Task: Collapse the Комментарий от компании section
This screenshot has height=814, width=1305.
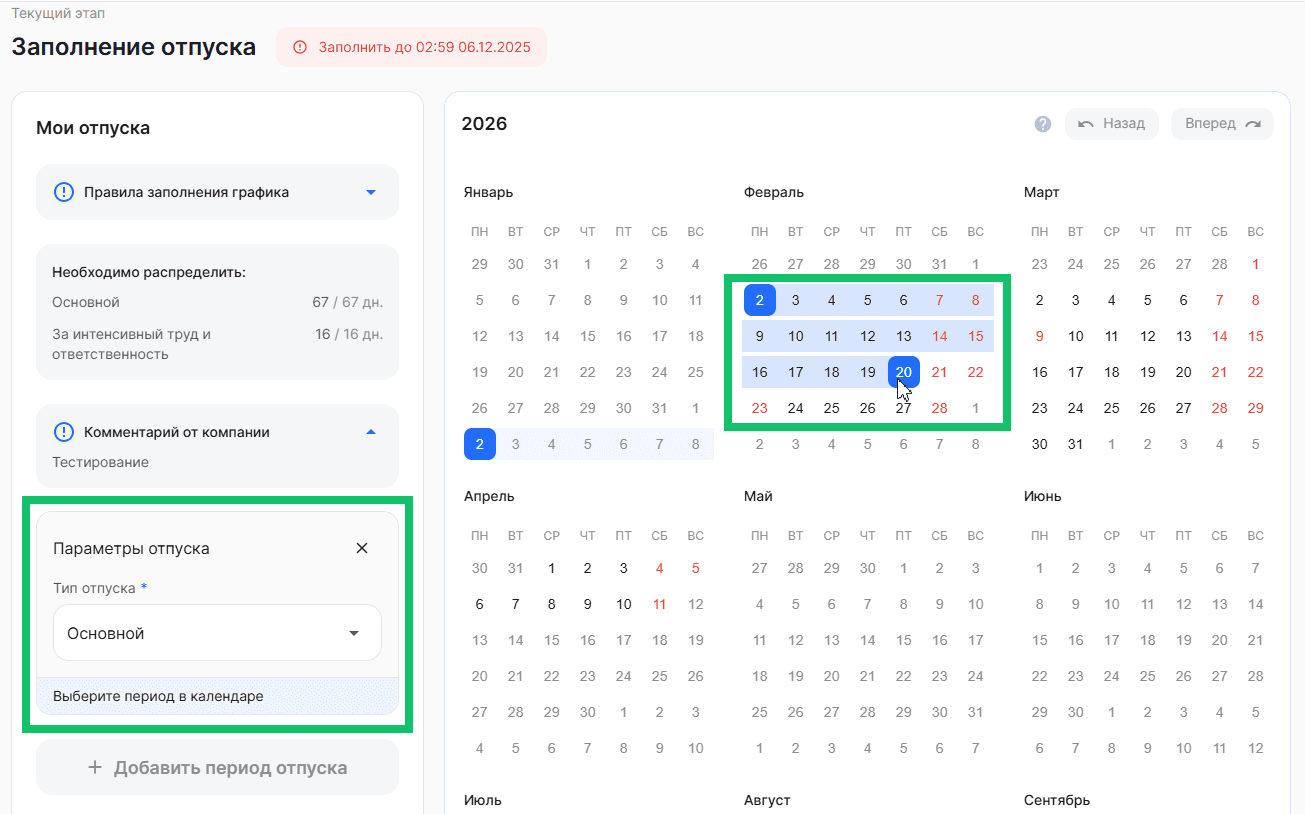Action: (x=370, y=432)
